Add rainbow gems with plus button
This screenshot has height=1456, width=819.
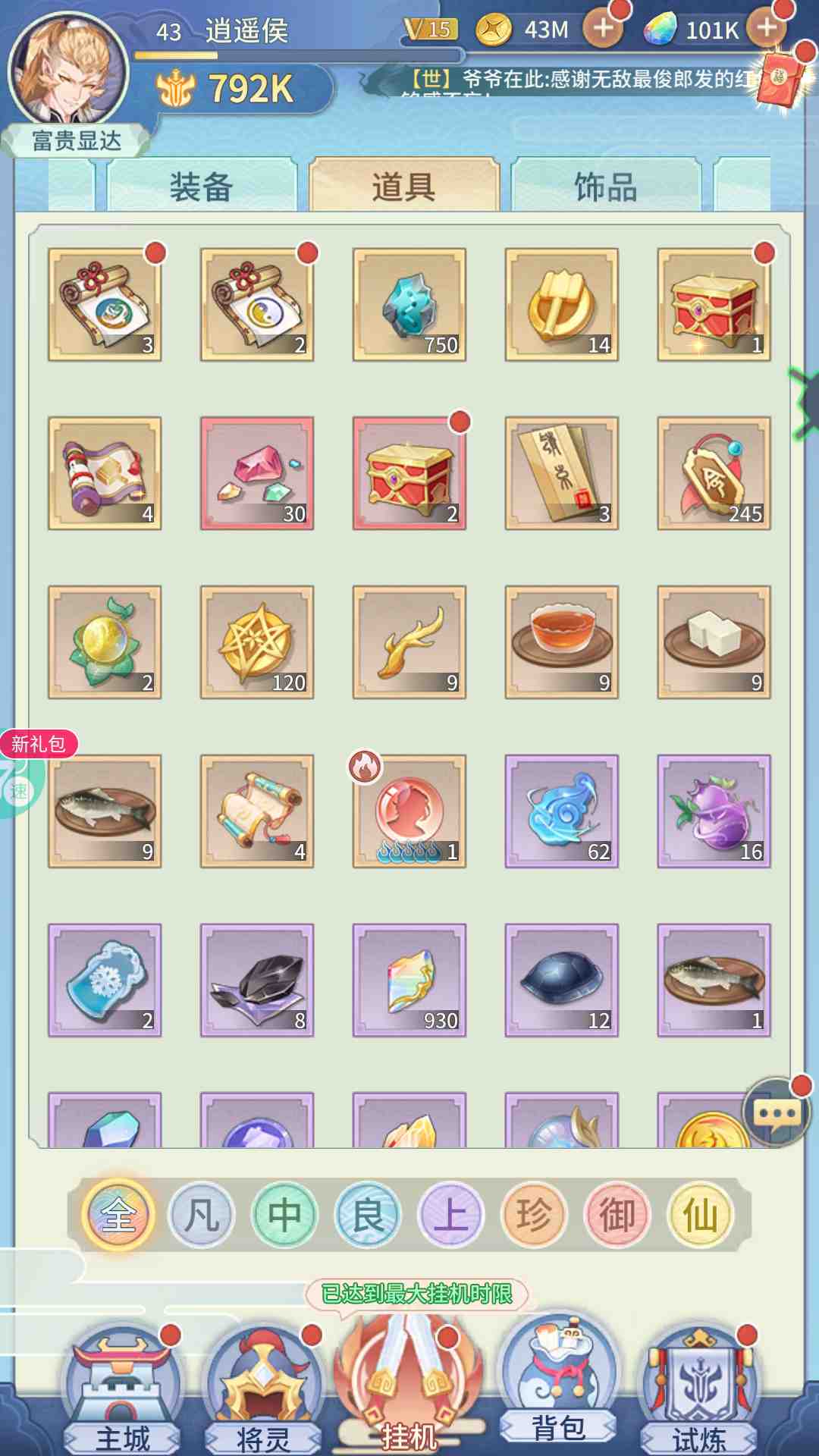767,29
